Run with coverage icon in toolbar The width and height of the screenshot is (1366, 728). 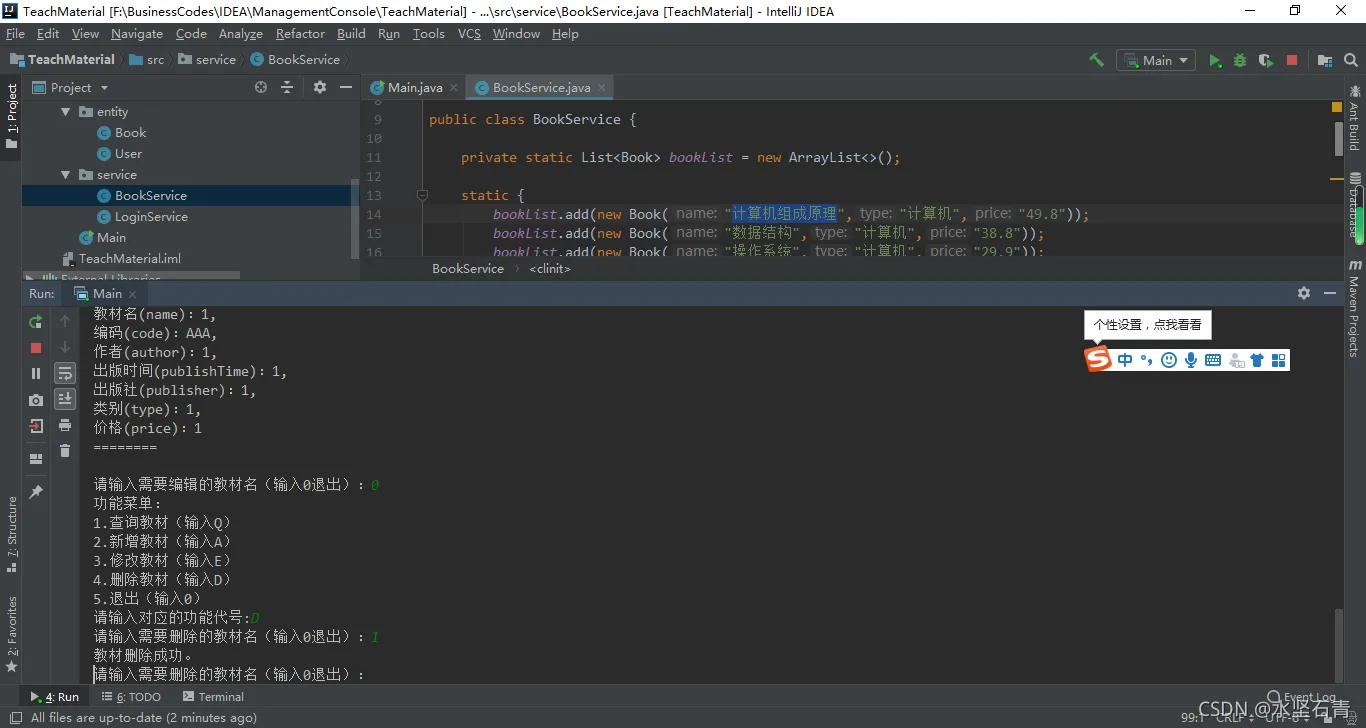click(x=1266, y=60)
